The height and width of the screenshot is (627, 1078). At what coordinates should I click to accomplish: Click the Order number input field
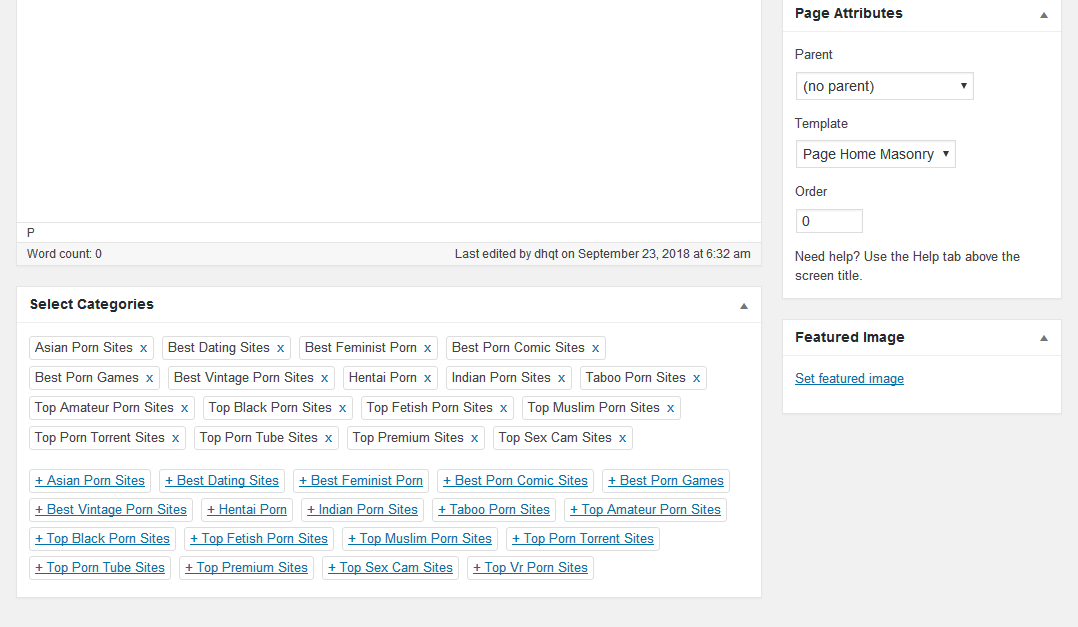828,221
